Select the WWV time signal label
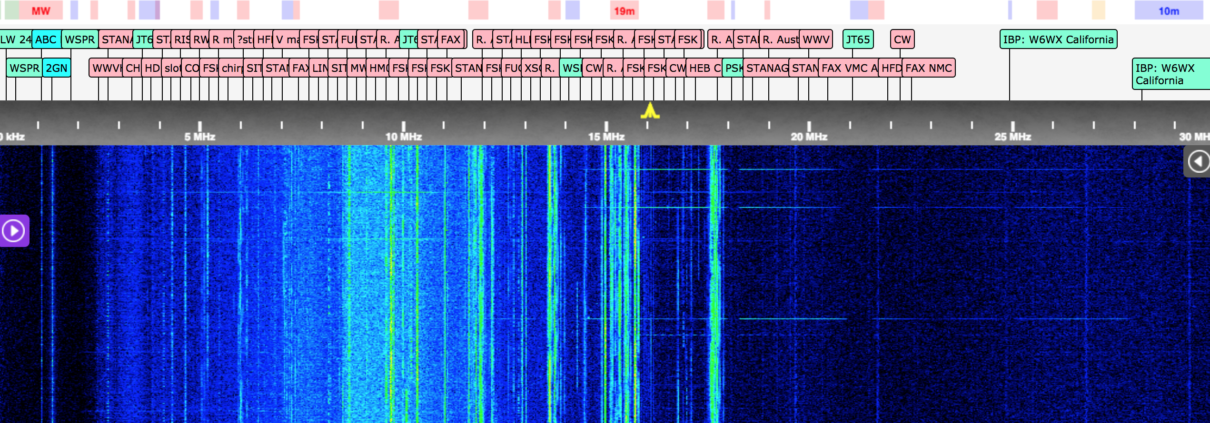 [816, 40]
